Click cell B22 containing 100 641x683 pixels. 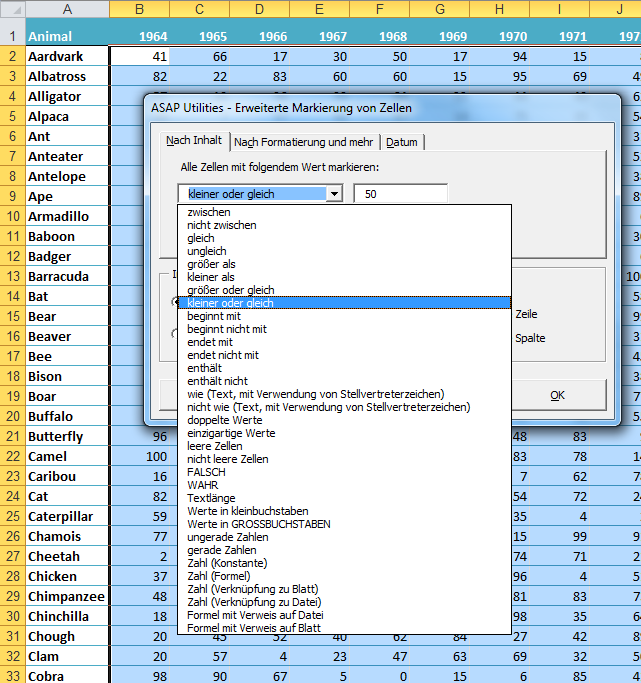point(140,456)
